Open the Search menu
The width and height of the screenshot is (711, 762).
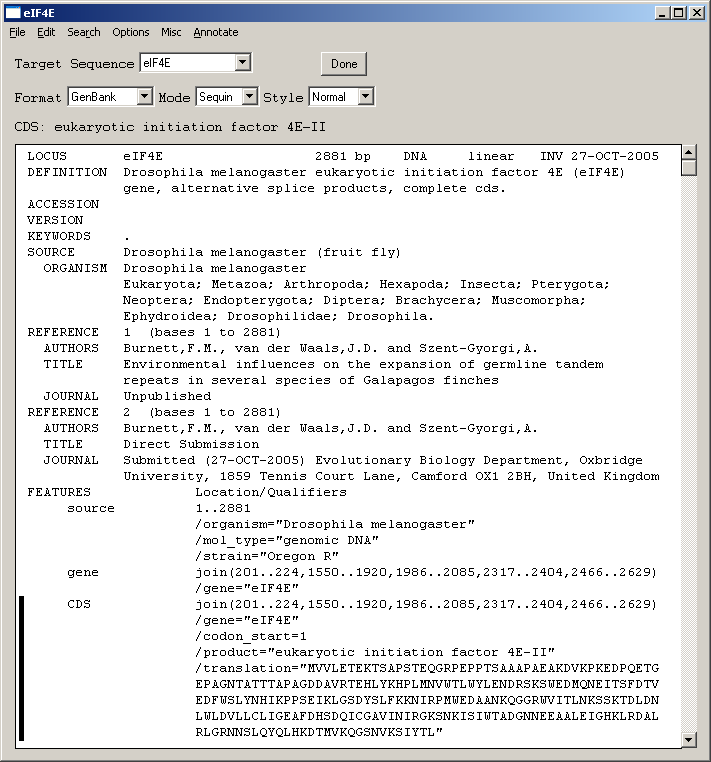pos(84,32)
